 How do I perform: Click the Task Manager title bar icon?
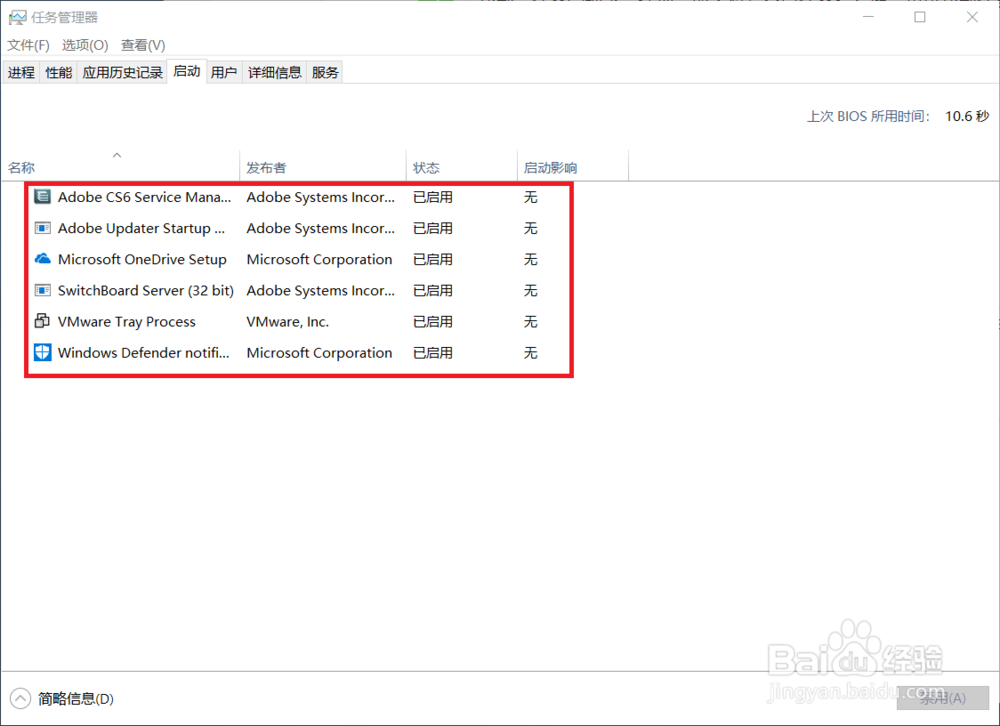[x=17, y=17]
